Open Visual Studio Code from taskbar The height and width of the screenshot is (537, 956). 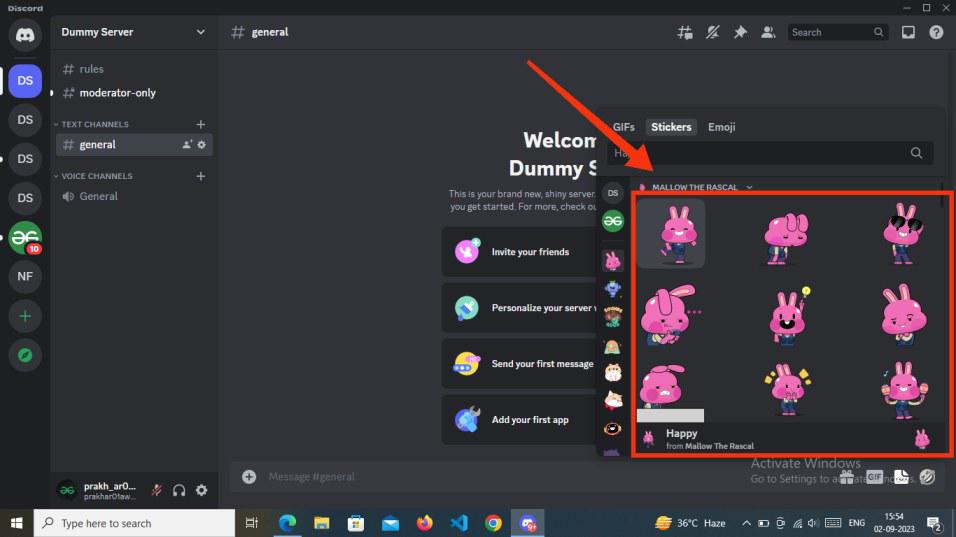459,523
